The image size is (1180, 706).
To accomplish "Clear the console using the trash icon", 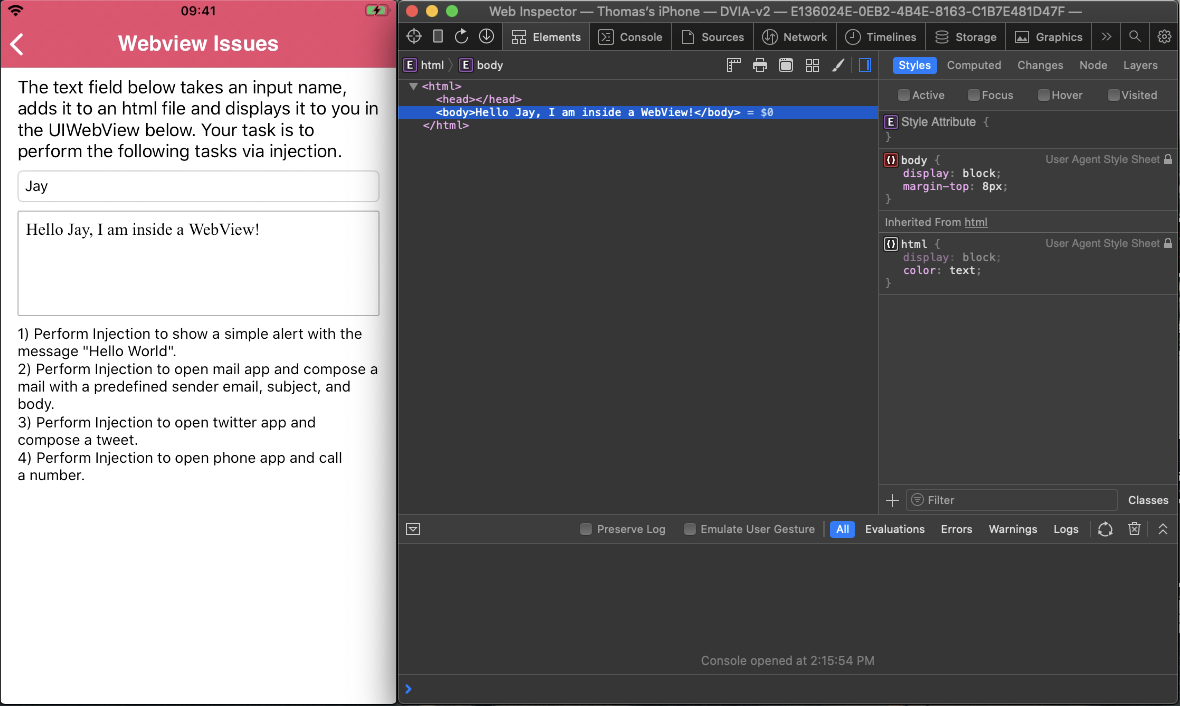I will pos(1134,529).
